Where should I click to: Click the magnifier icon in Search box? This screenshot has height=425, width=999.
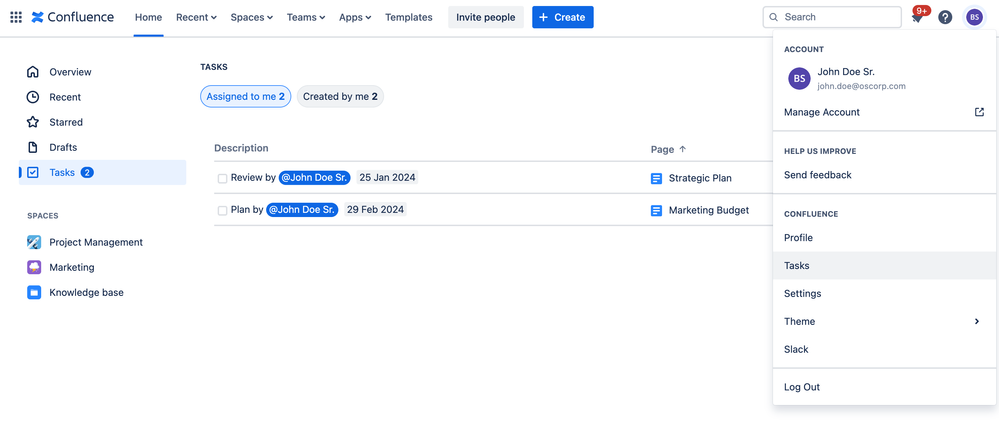(773, 17)
